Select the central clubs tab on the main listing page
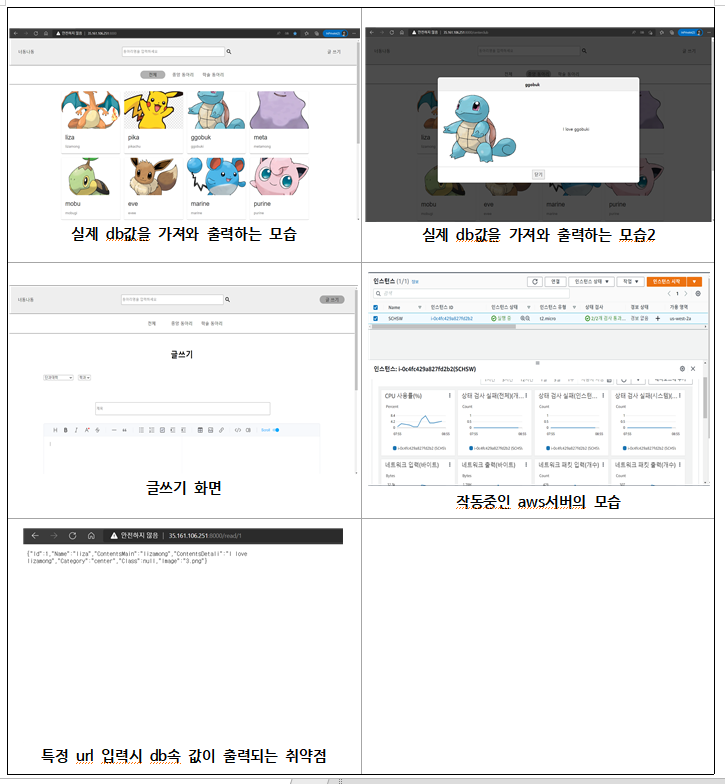Screen dimensions: 725x784 pyautogui.click(x=182, y=74)
